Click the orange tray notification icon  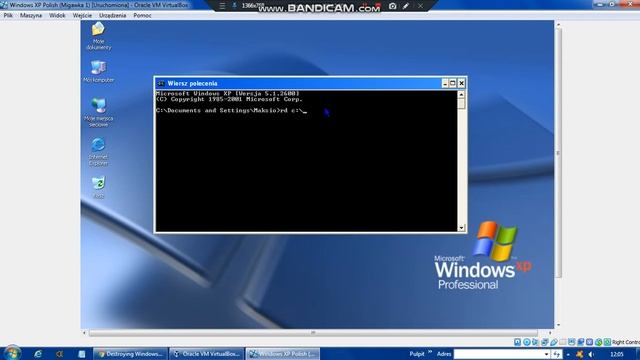580,354
